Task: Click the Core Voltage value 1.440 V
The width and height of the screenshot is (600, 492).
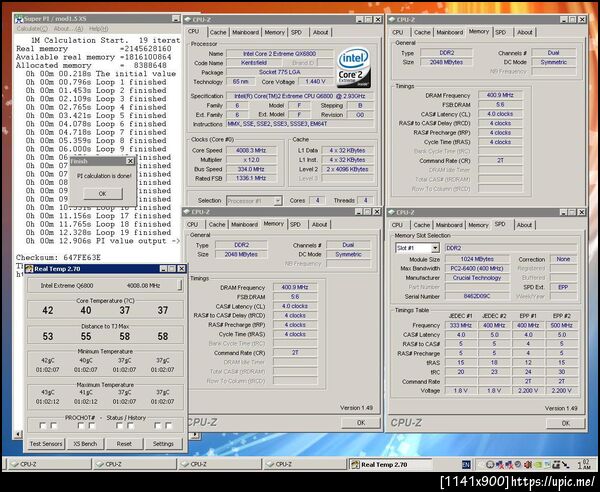Action: tap(315, 81)
